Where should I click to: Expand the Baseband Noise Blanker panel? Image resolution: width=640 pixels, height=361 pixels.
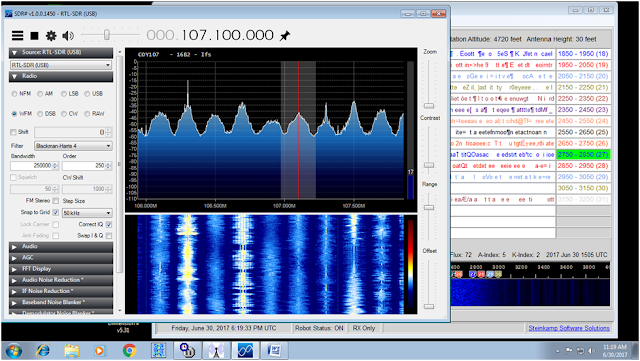(x=61, y=302)
